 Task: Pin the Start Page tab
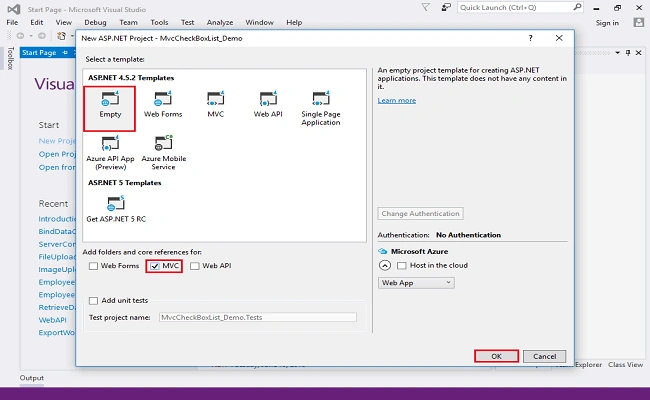pyautogui.click(x=65, y=52)
